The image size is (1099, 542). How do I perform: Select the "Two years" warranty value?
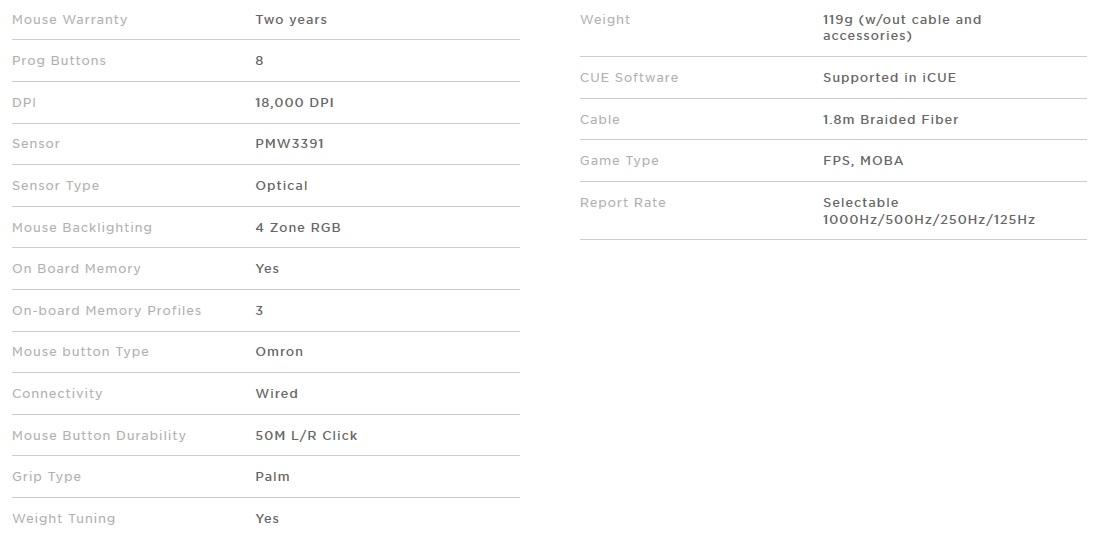pyautogui.click(x=291, y=20)
